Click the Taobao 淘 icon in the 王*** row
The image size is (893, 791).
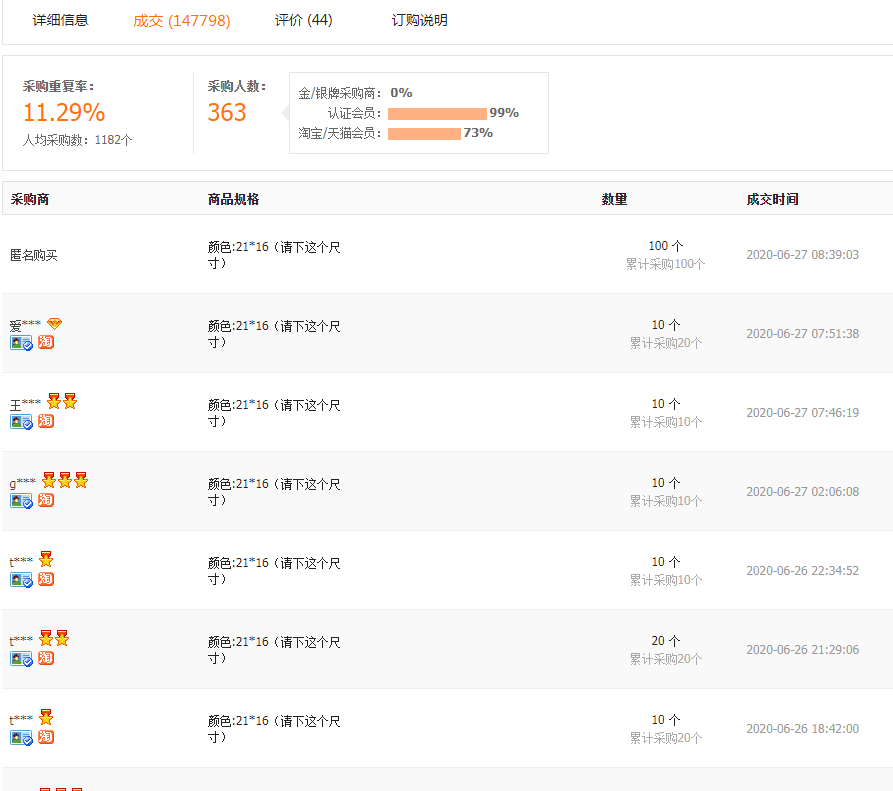45,421
